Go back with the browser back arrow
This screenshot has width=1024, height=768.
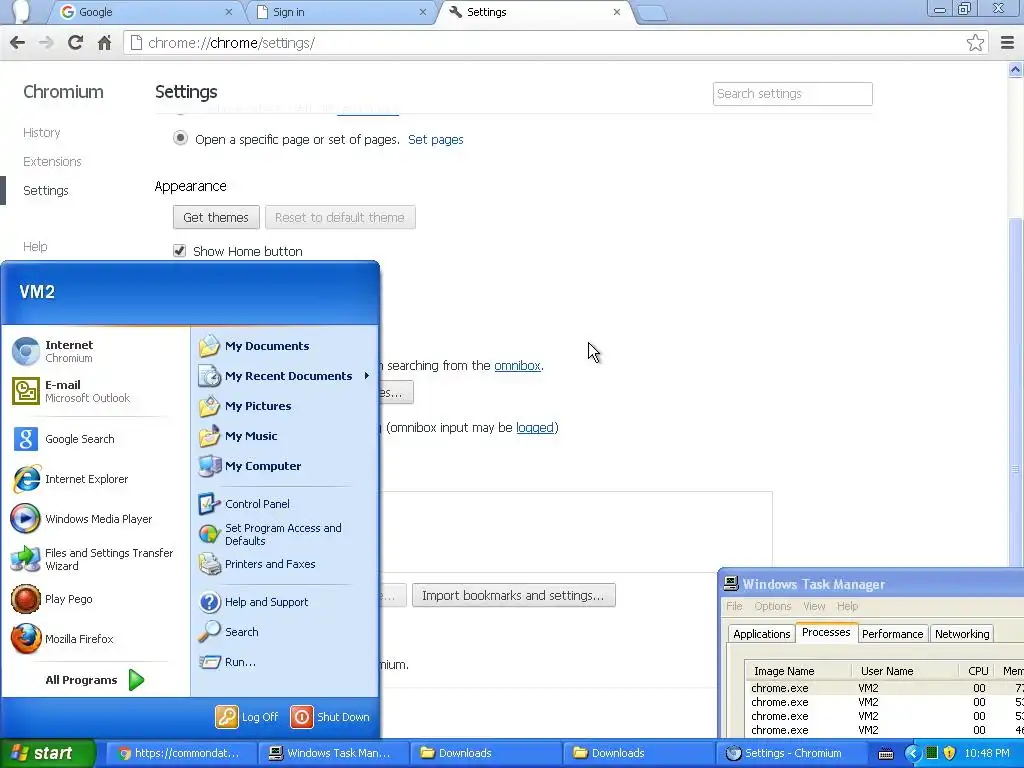point(18,43)
